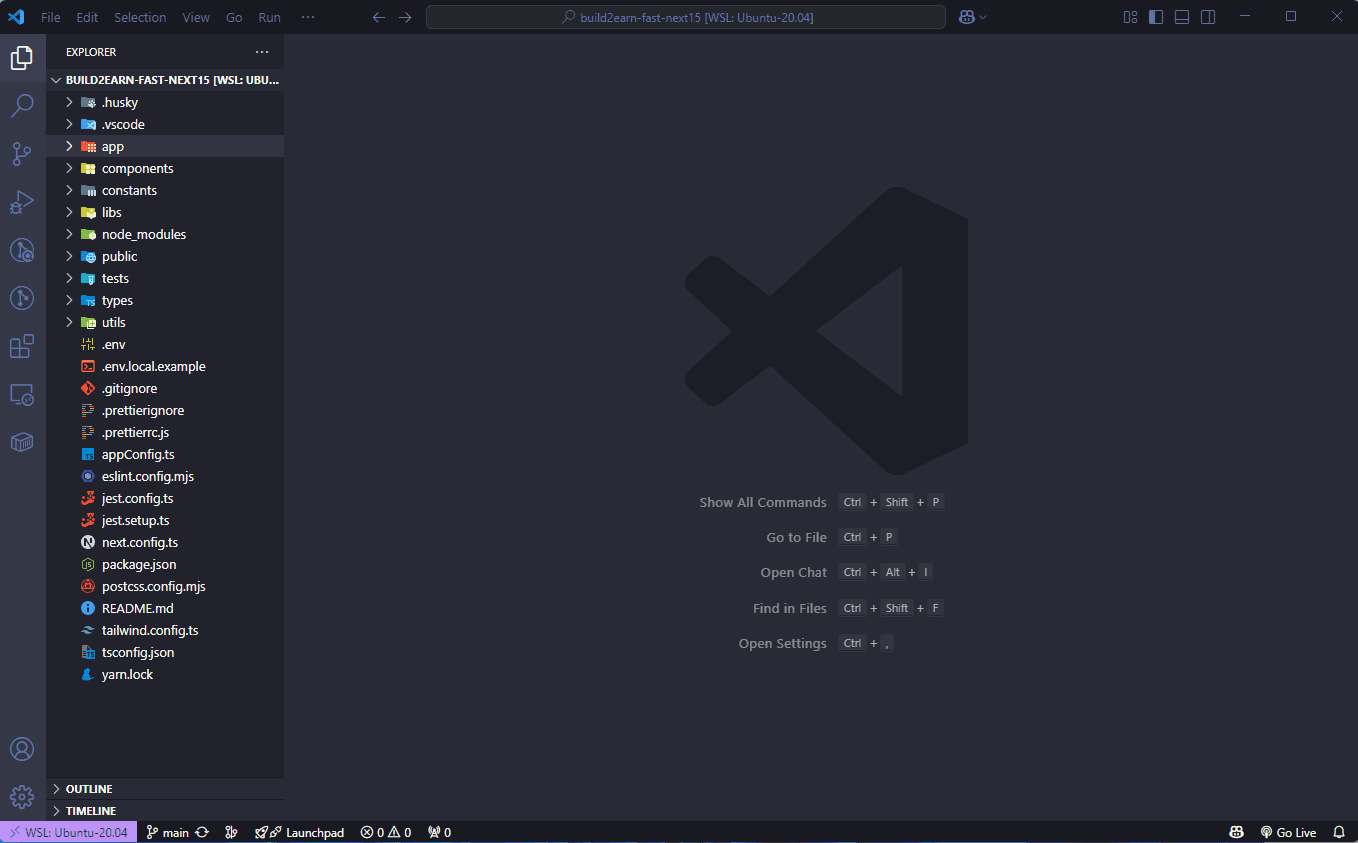The height and width of the screenshot is (843, 1358).
Task: Open Accounts in the Activity Bar
Action: point(22,748)
